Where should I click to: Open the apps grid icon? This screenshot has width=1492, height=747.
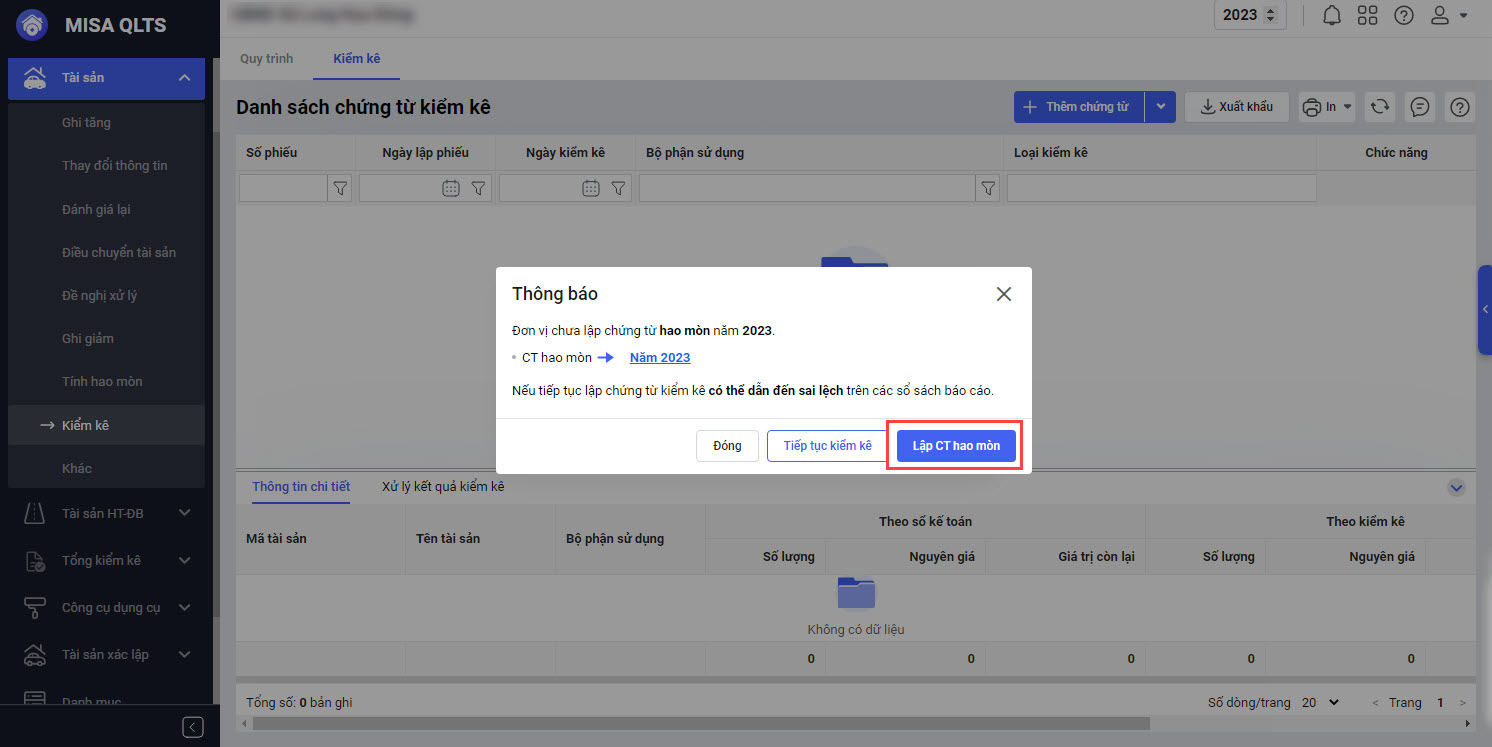pos(1367,16)
